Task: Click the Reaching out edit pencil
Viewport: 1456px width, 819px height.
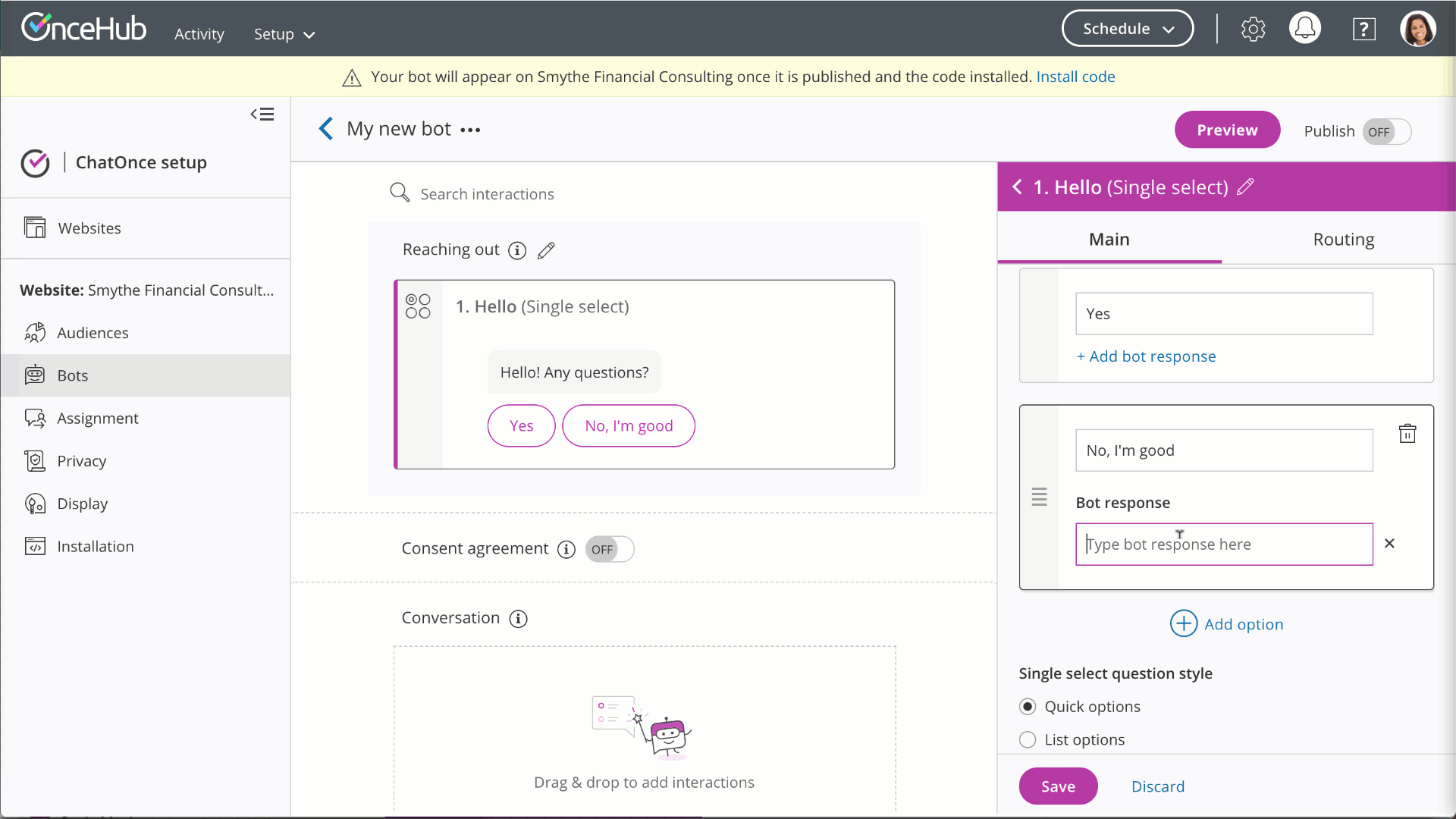Action: (546, 250)
